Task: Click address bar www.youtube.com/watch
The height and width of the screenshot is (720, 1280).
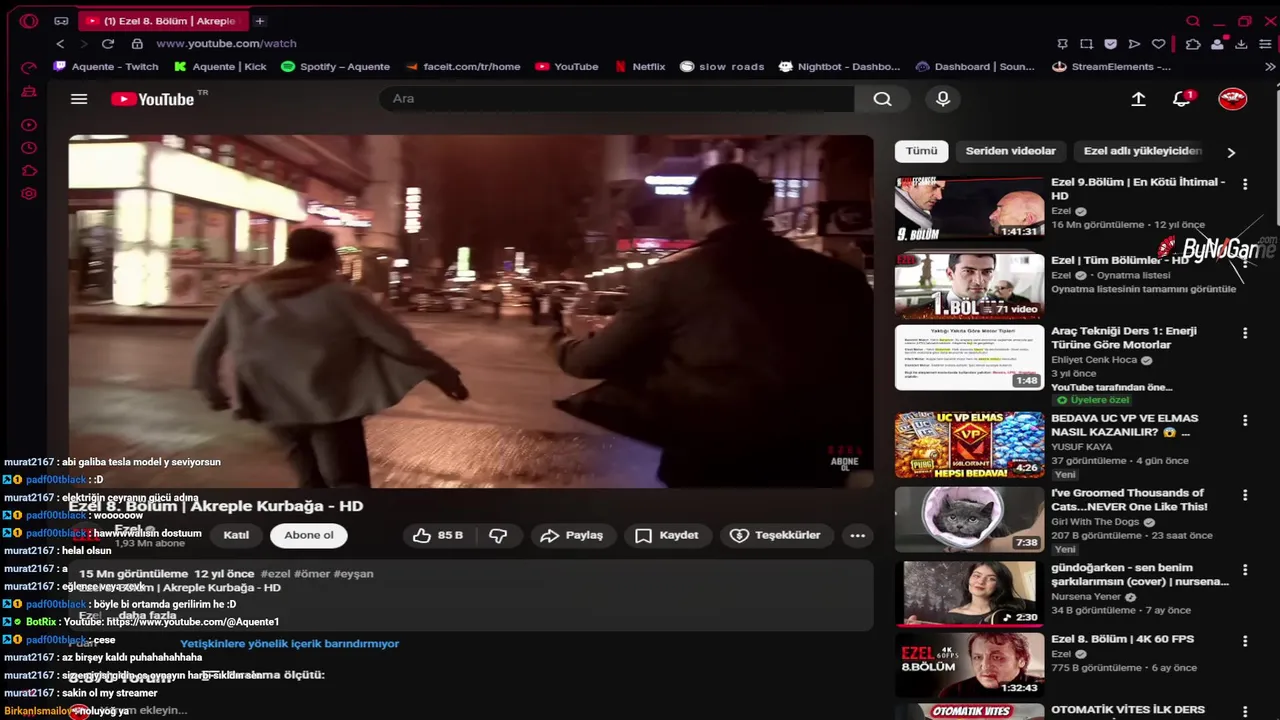Action: [226, 44]
